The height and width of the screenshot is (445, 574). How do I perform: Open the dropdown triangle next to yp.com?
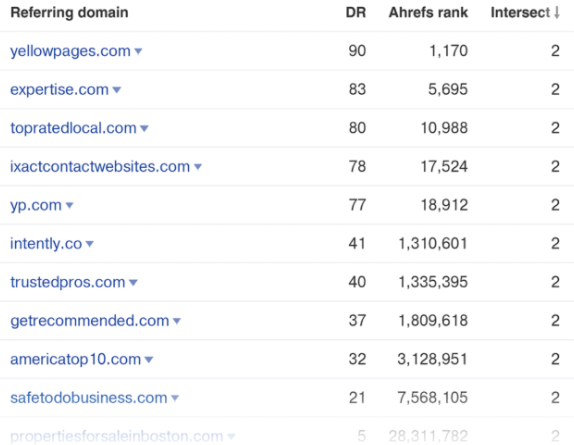(69, 206)
